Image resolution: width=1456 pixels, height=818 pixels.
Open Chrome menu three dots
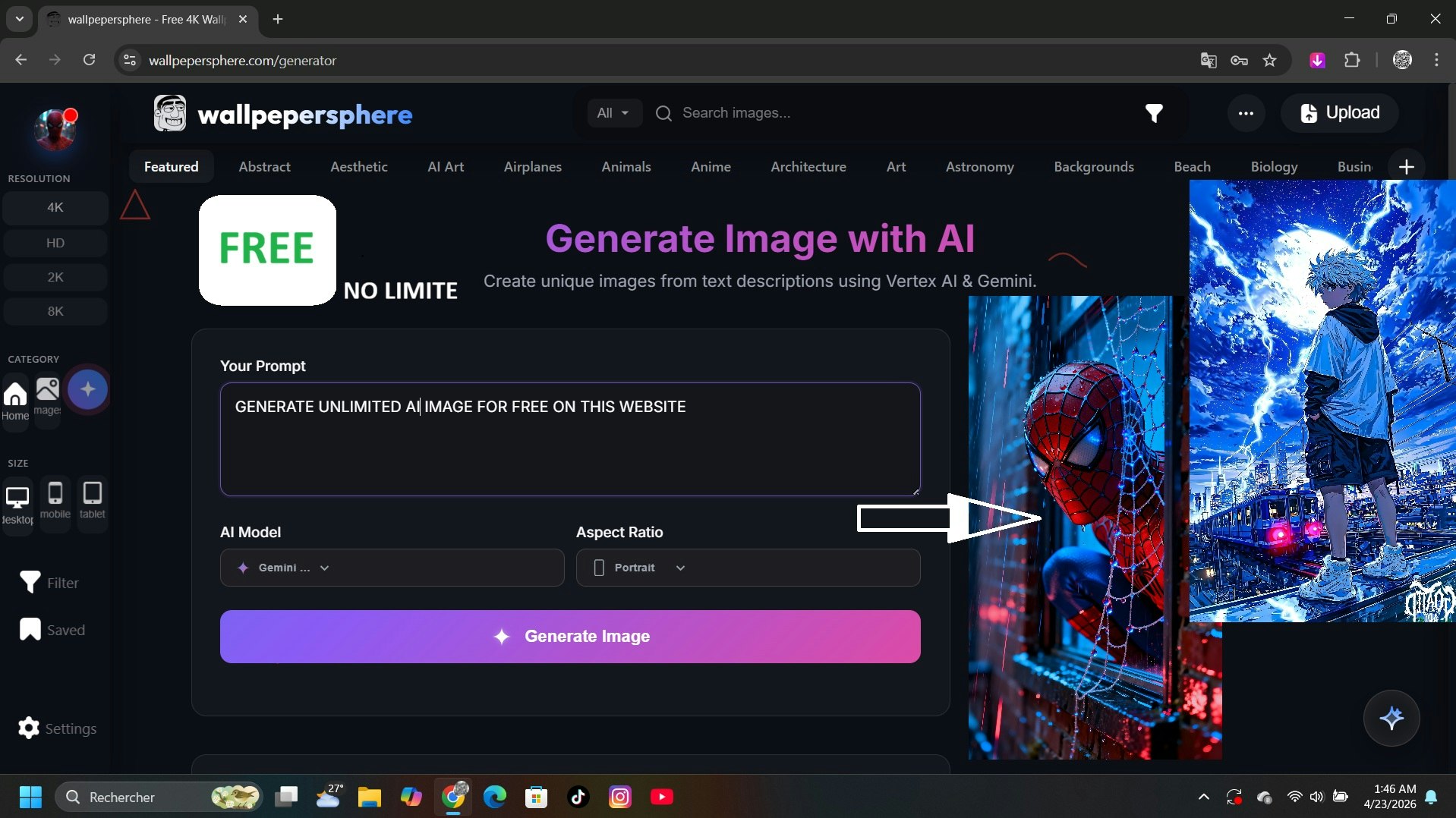[1436, 60]
